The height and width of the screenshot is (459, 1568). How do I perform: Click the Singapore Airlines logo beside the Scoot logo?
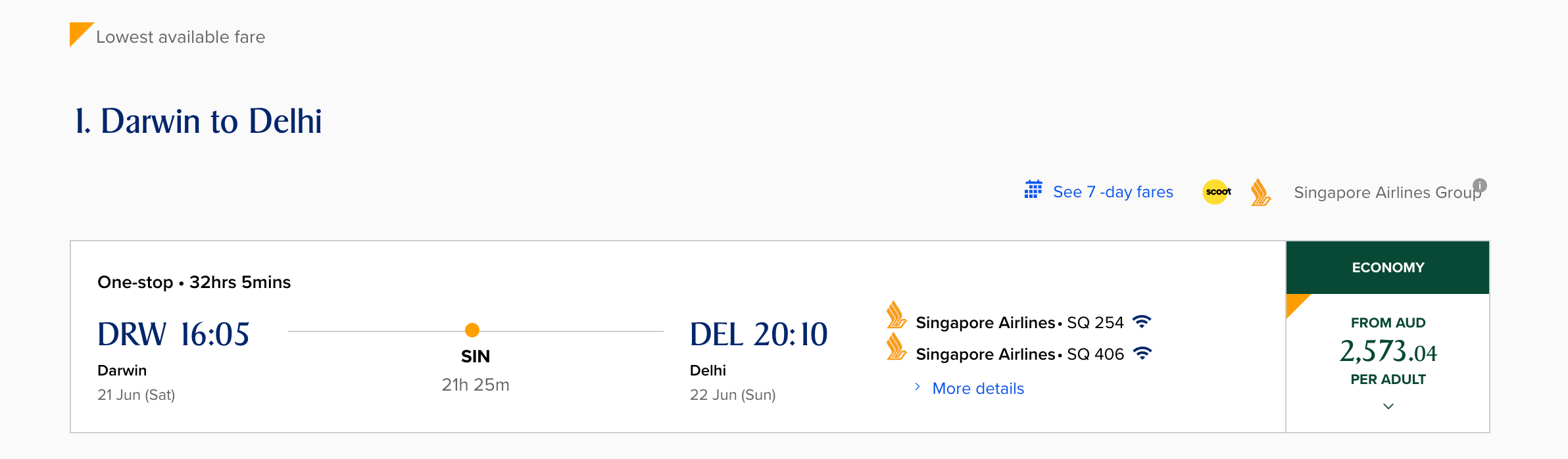tap(1260, 193)
